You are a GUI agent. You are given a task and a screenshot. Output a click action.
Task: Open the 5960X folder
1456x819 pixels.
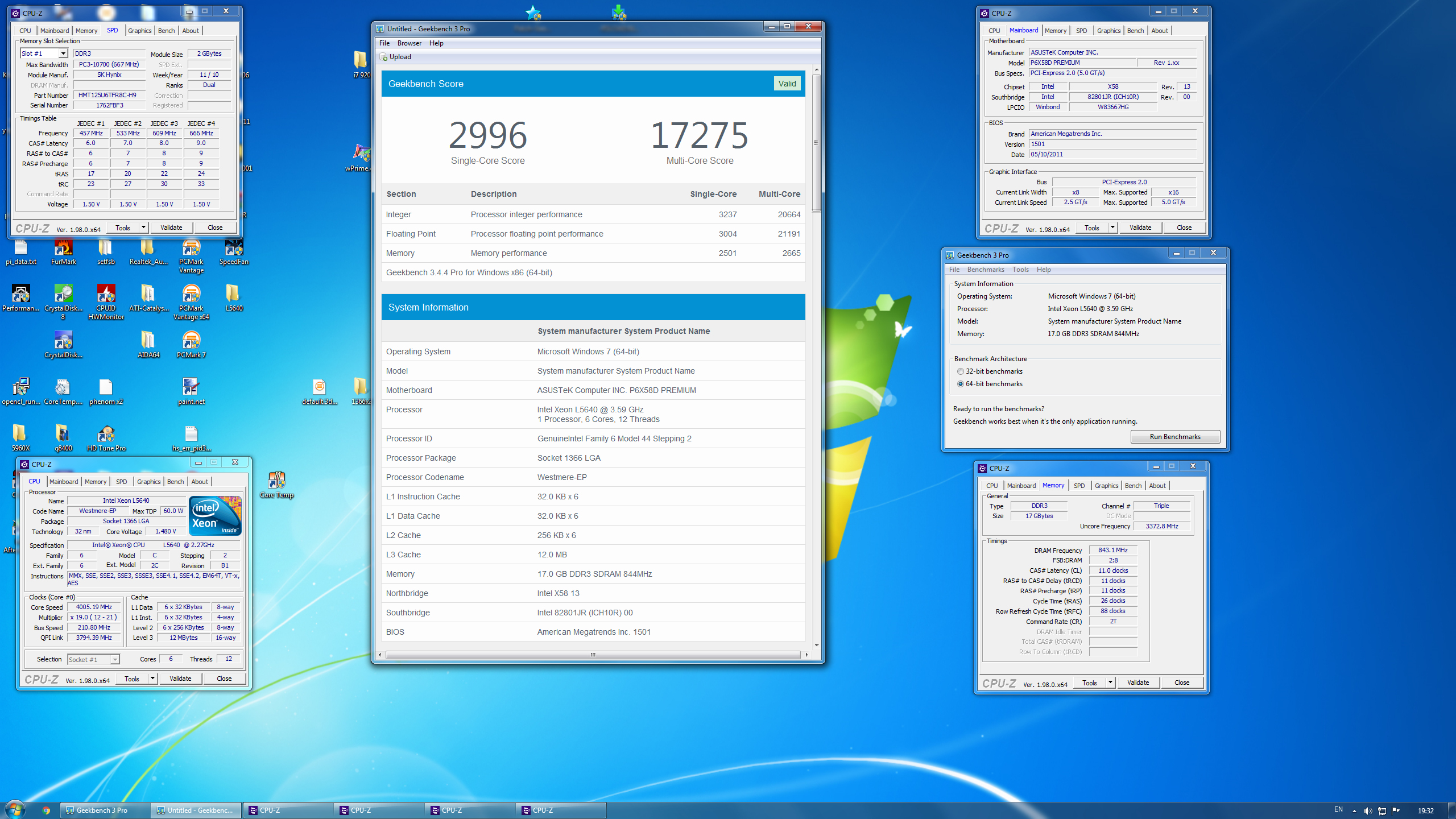(x=20, y=439)
